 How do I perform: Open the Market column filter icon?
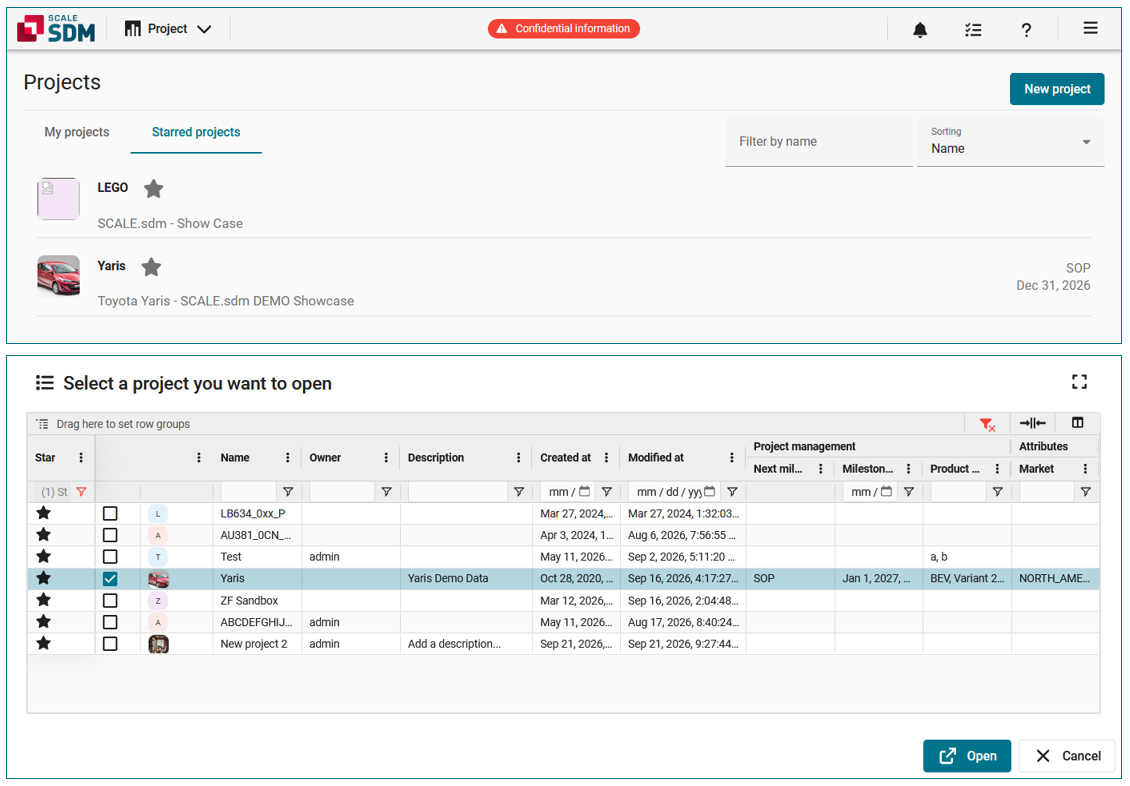click(1085, 492)
